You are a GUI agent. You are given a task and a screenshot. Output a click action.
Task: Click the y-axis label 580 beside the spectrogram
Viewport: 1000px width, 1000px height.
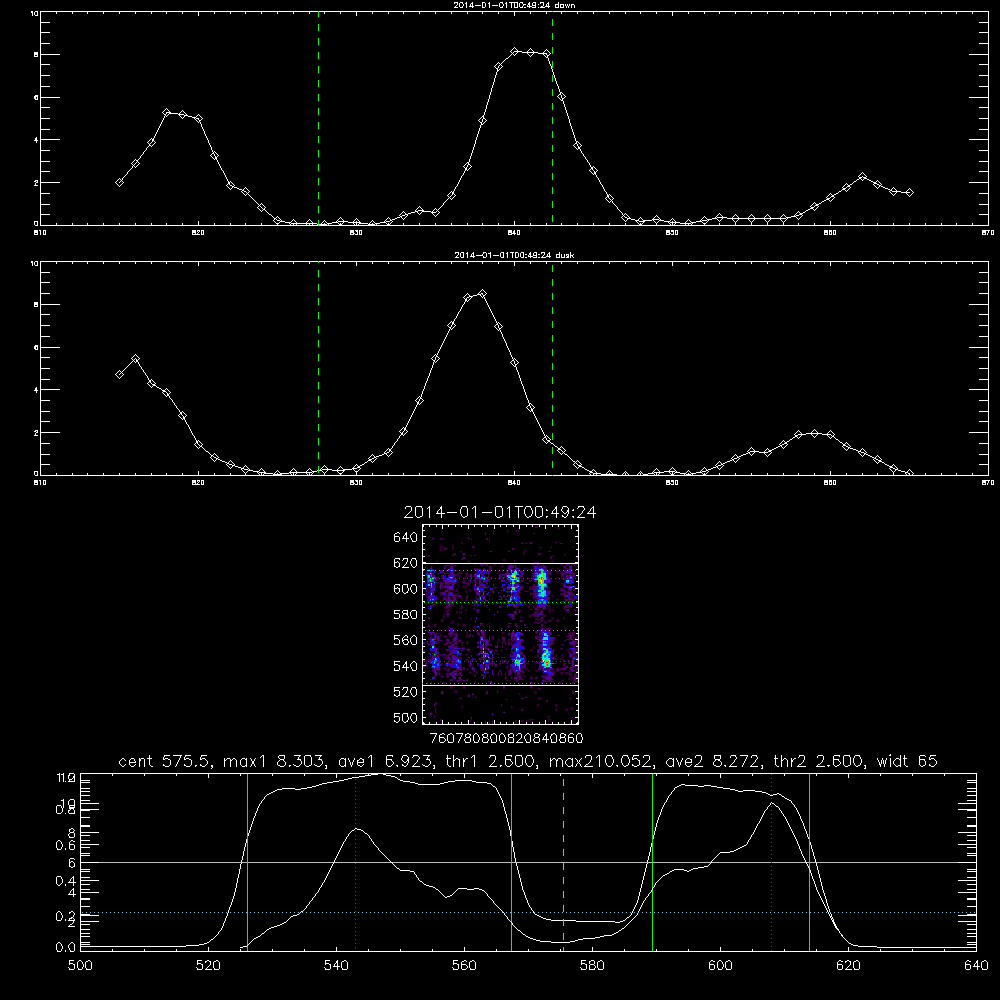[x=406, y=615]
